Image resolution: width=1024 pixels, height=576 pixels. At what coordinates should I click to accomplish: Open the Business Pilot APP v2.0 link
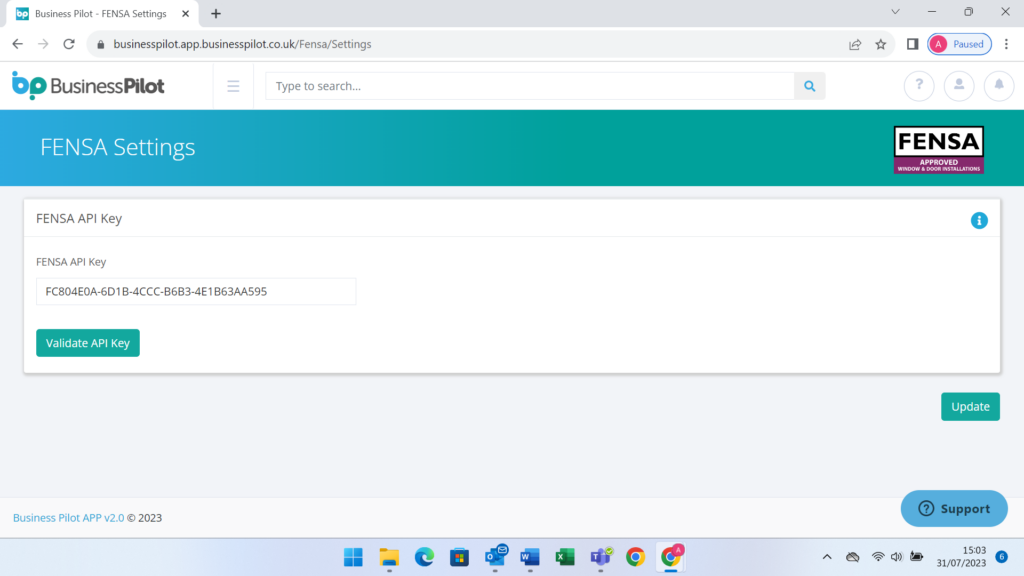point(69,518)
